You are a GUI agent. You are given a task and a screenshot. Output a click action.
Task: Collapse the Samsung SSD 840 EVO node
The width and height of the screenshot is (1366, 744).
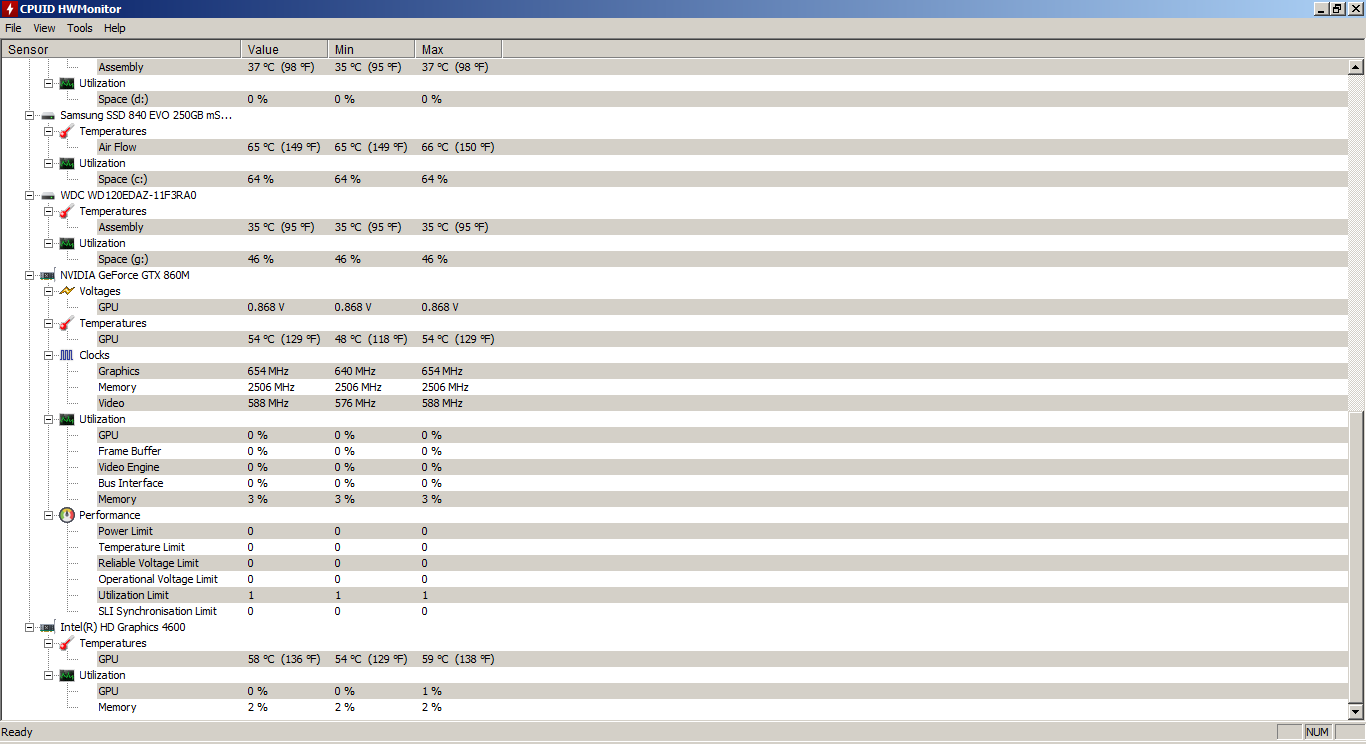30,115
